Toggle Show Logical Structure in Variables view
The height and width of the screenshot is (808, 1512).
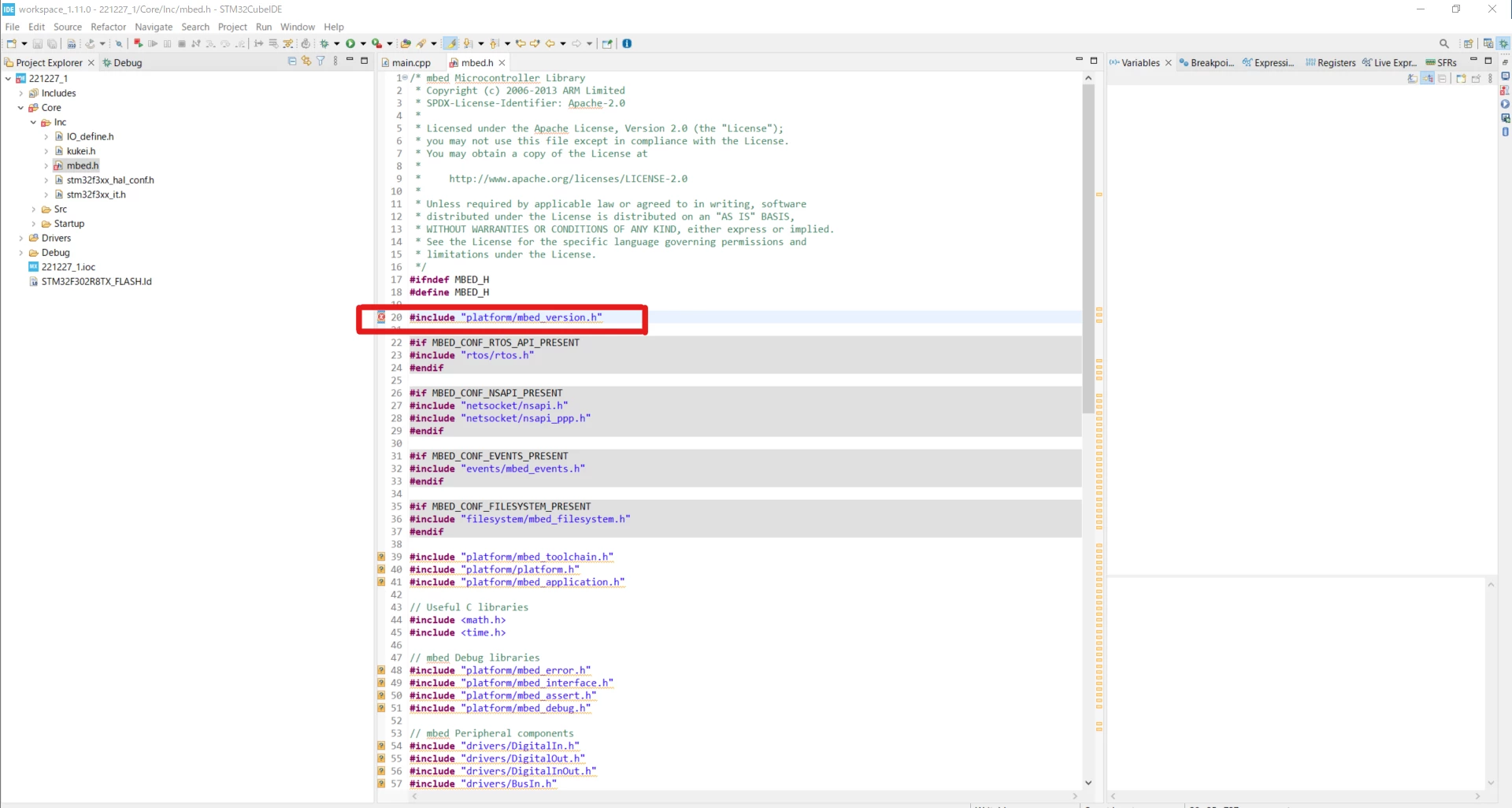(1427, 79)
